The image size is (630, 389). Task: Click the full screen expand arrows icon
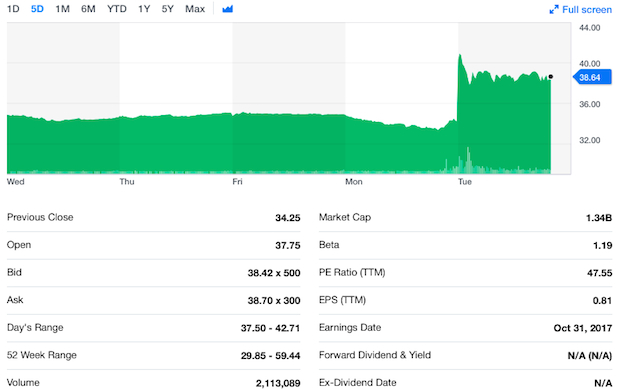click(x=554, y=10)
